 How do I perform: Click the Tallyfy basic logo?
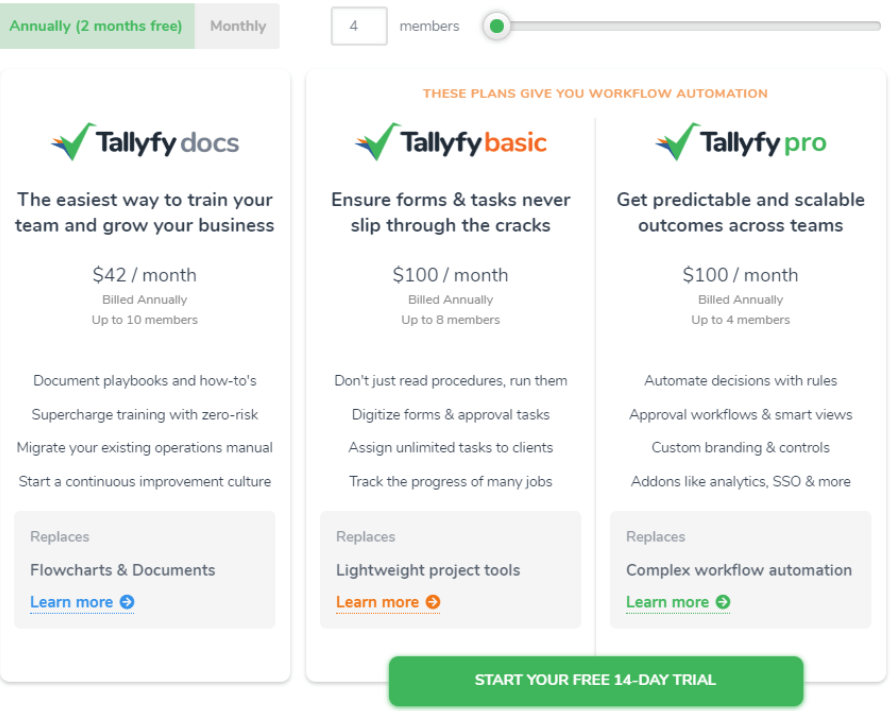point(451,142)
